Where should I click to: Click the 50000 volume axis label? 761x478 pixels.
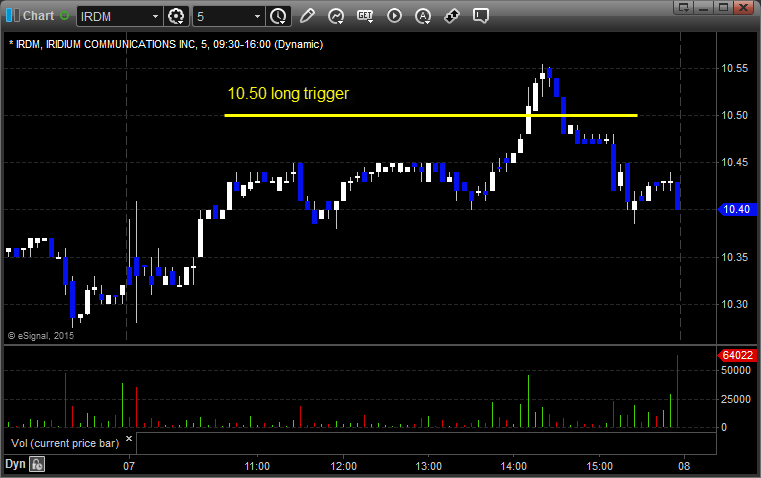(x=736, y=370)
